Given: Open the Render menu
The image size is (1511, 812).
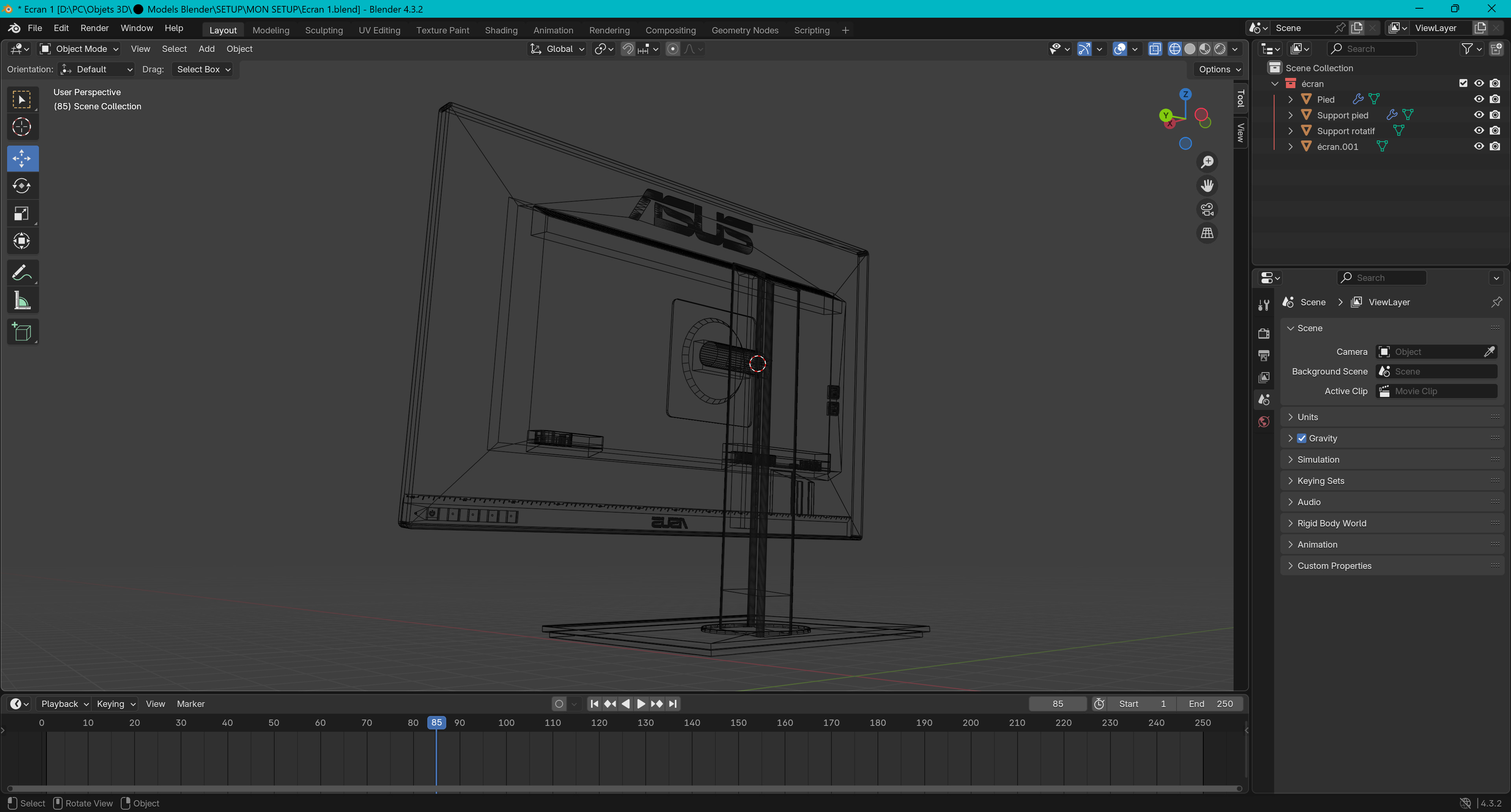Looking at the screenshot, I should pos(94,28).
